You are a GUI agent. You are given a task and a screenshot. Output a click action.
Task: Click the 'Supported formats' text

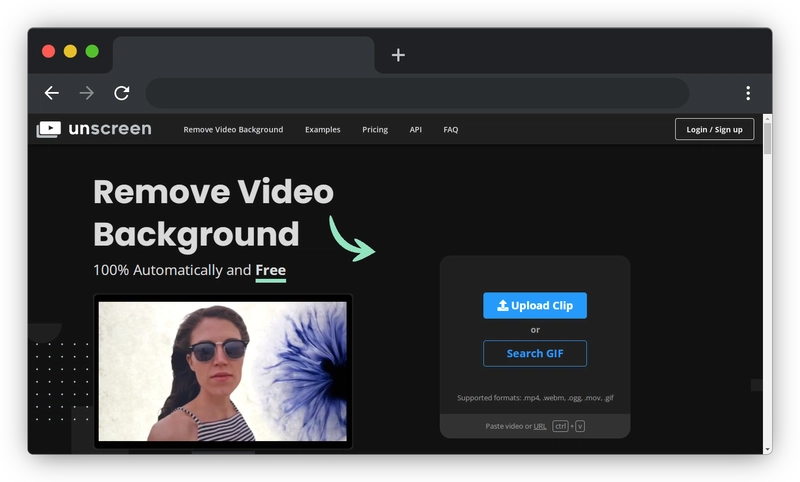click(x=535, y=397)
